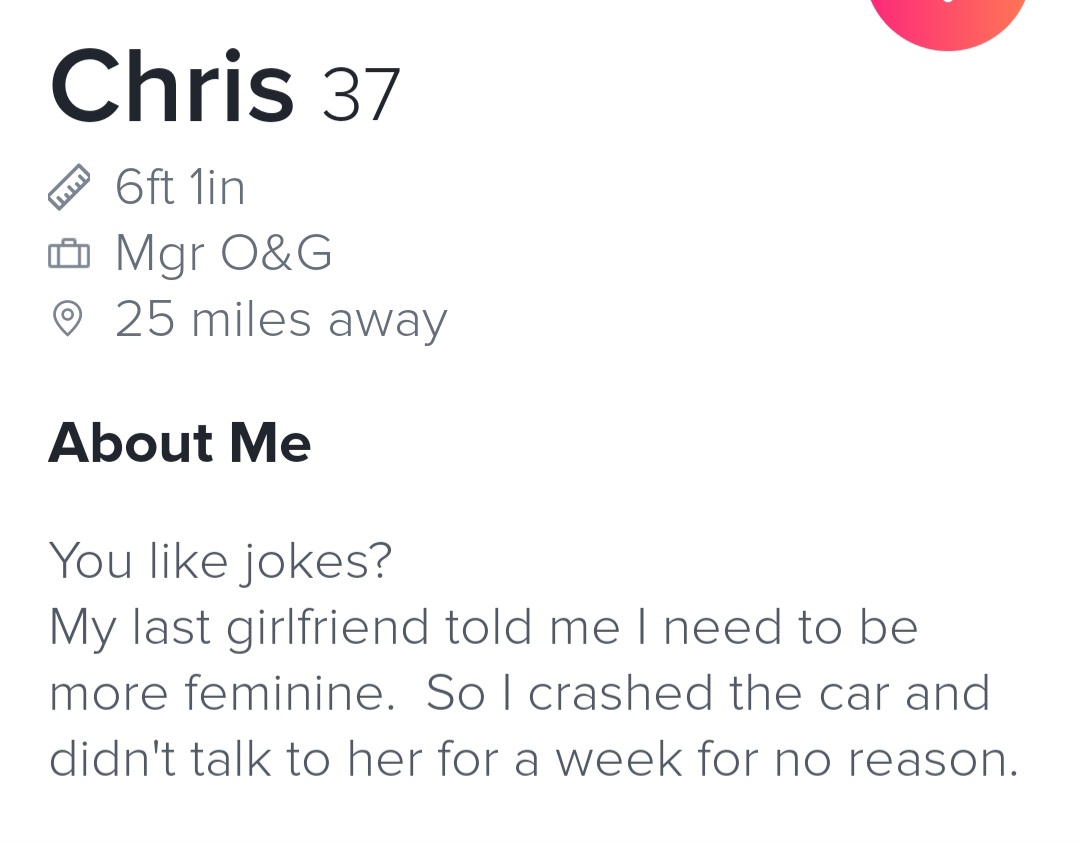
Task: Tap the Mgr O&G job title
Action: pos(223,254)
